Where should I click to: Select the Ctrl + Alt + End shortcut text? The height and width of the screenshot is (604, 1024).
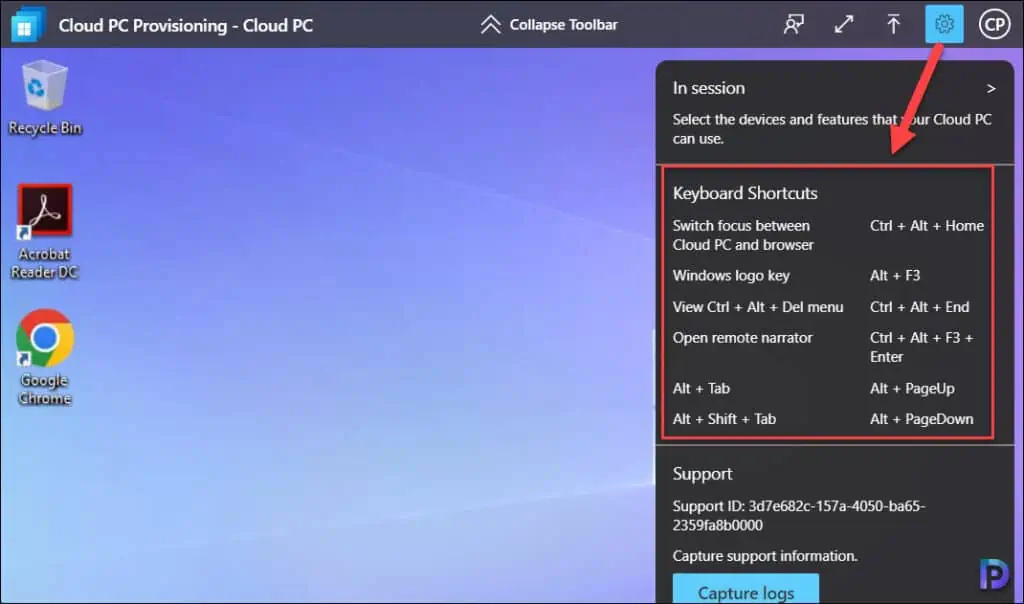coord(920,307)
